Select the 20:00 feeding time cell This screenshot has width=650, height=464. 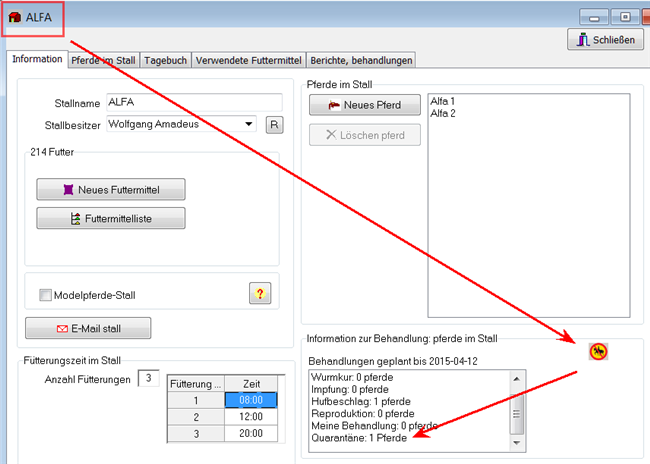point(251,433)
